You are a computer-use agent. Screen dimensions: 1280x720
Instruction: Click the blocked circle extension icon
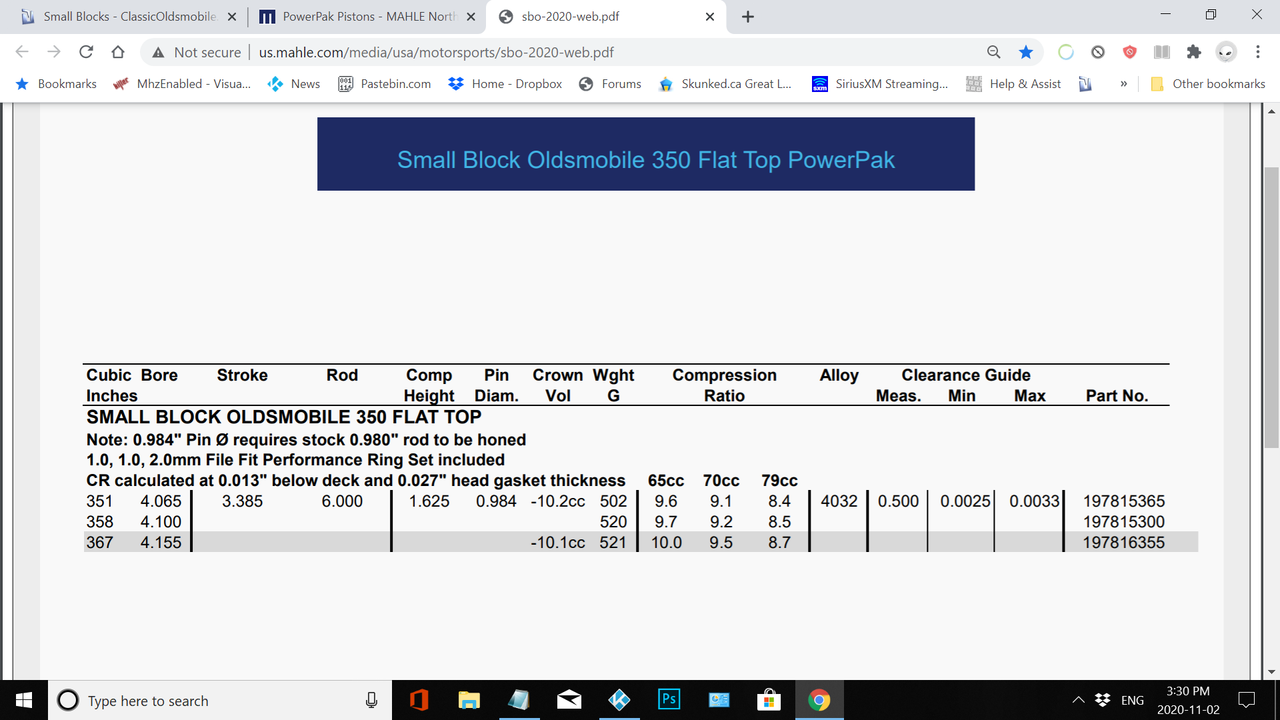tap(1097, 52)
